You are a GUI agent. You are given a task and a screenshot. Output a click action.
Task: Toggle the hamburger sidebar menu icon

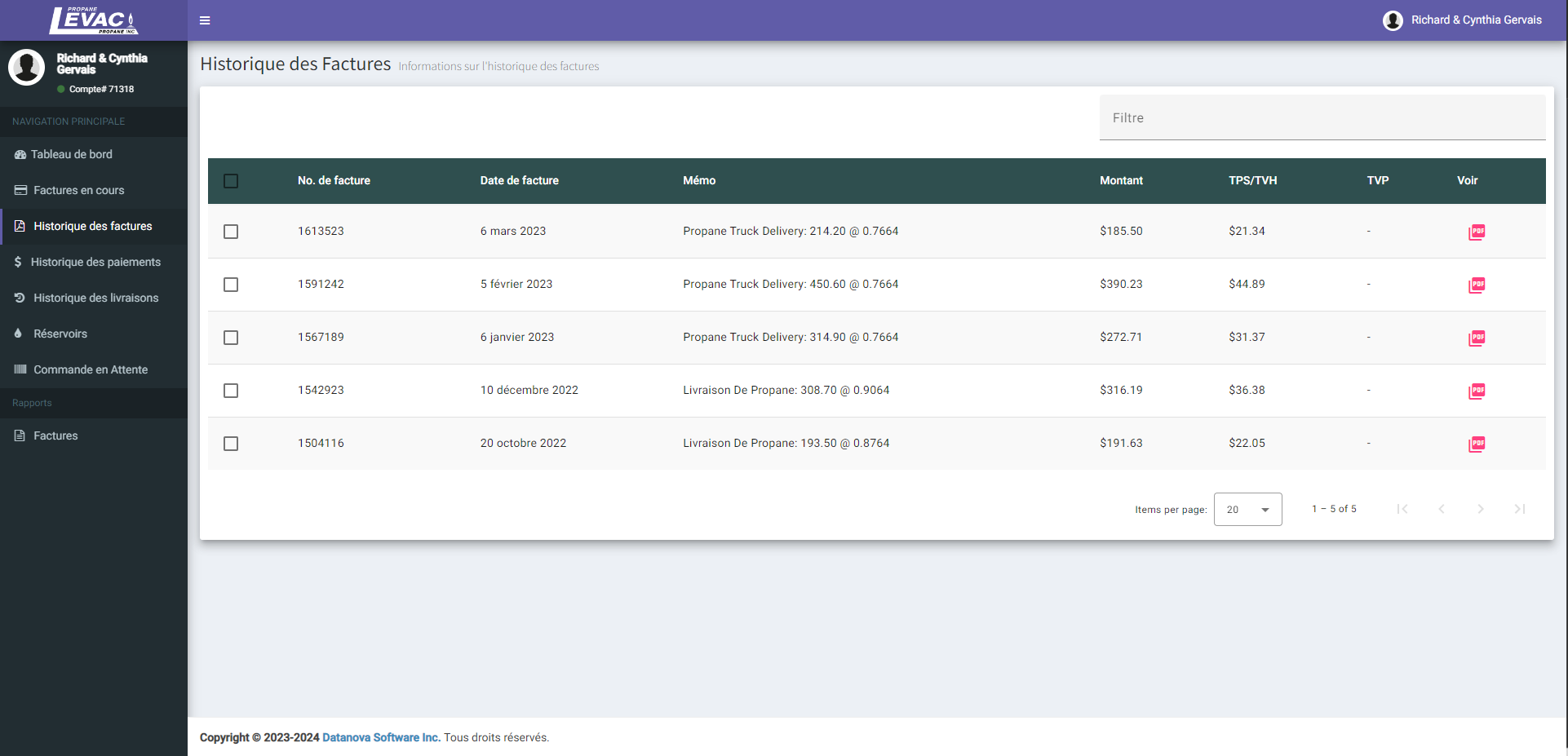coord(205,20)
